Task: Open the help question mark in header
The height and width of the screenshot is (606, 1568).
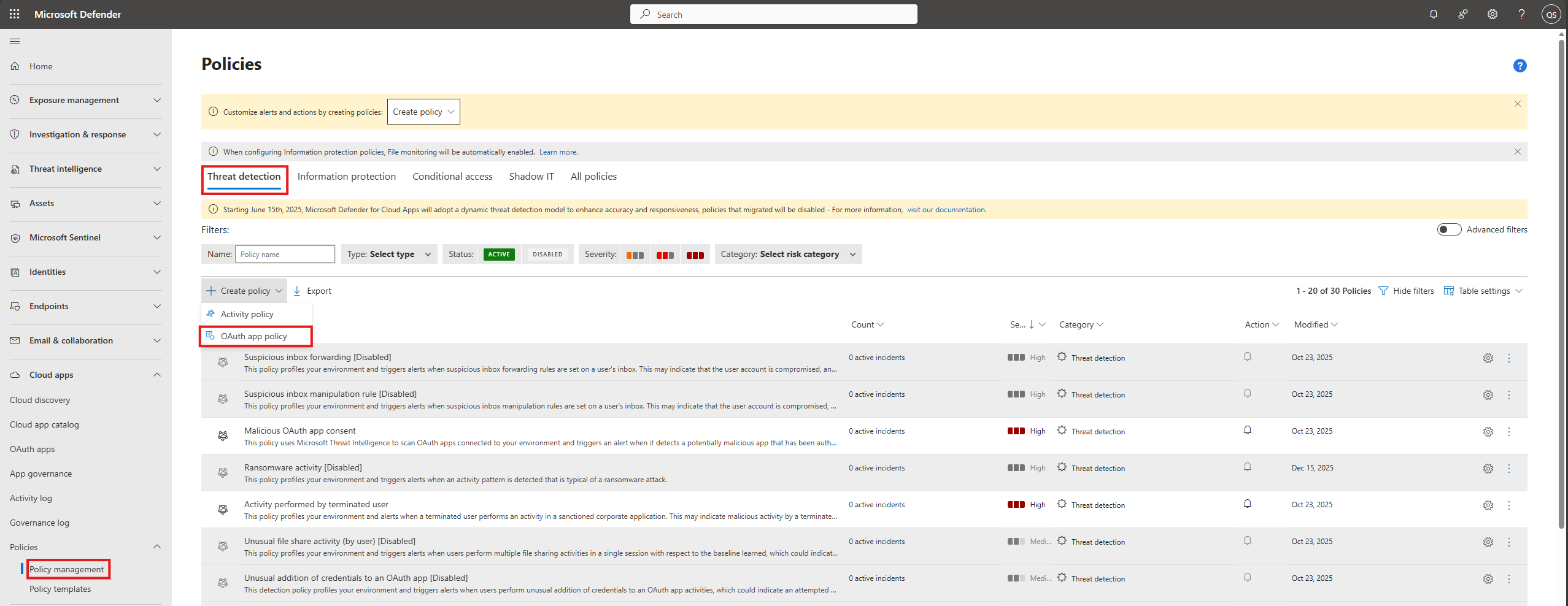Action: 1521,14
